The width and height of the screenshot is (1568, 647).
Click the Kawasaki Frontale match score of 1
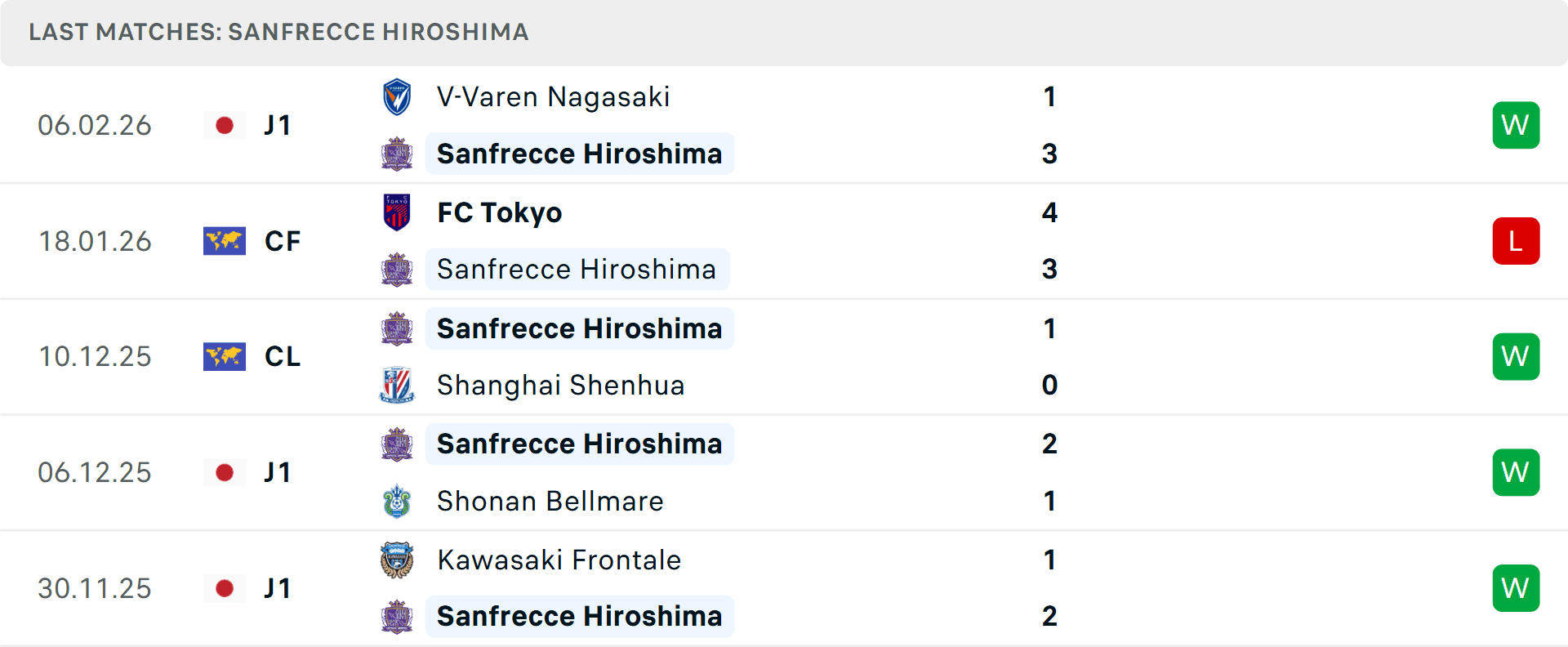(x=1050, y=560)
